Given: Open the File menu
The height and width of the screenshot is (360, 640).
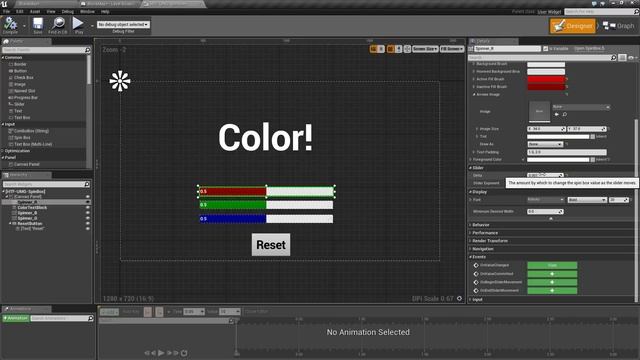Looking at the screenshot, I should (7, 11).
